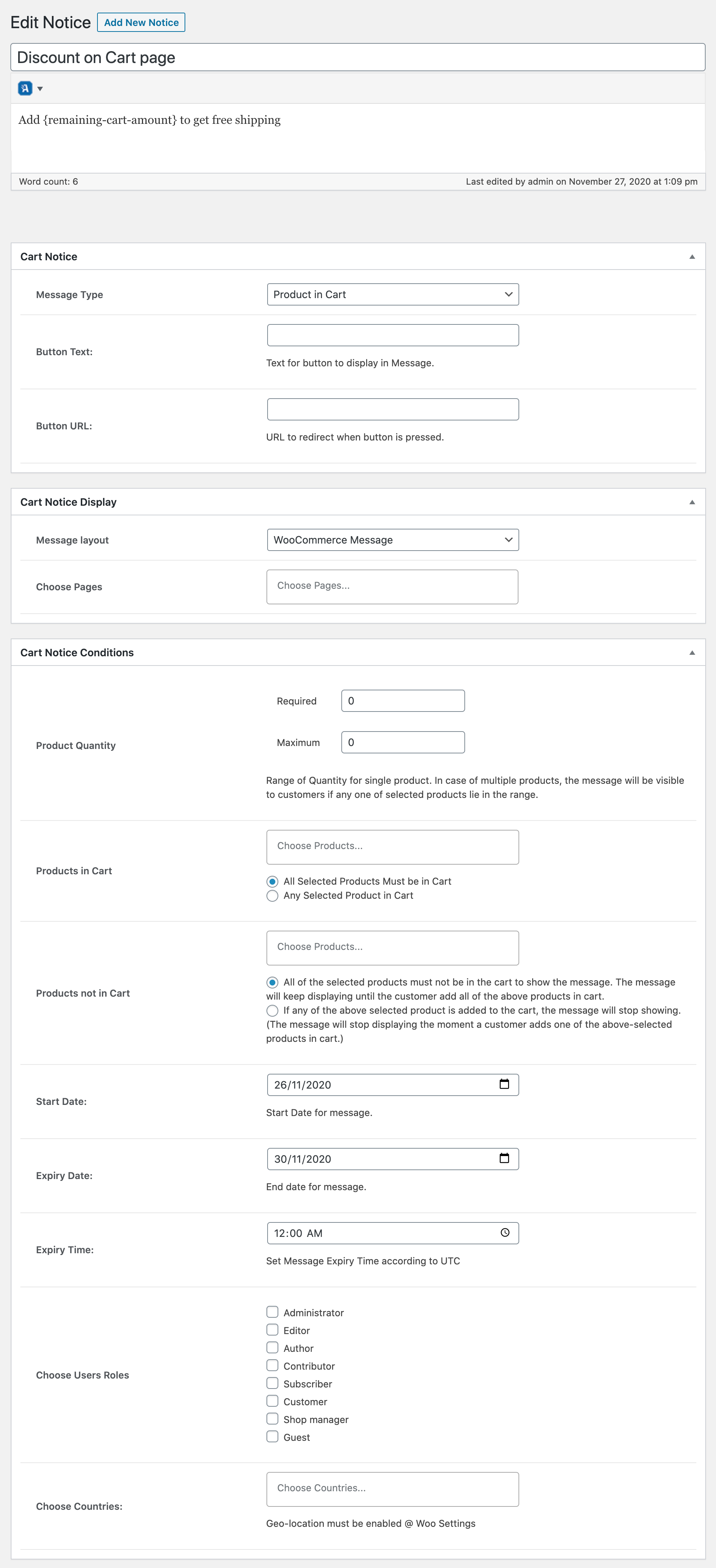Check the Administrator role checkbox
716x1568 pixels.
click(x=272, y=1312)
